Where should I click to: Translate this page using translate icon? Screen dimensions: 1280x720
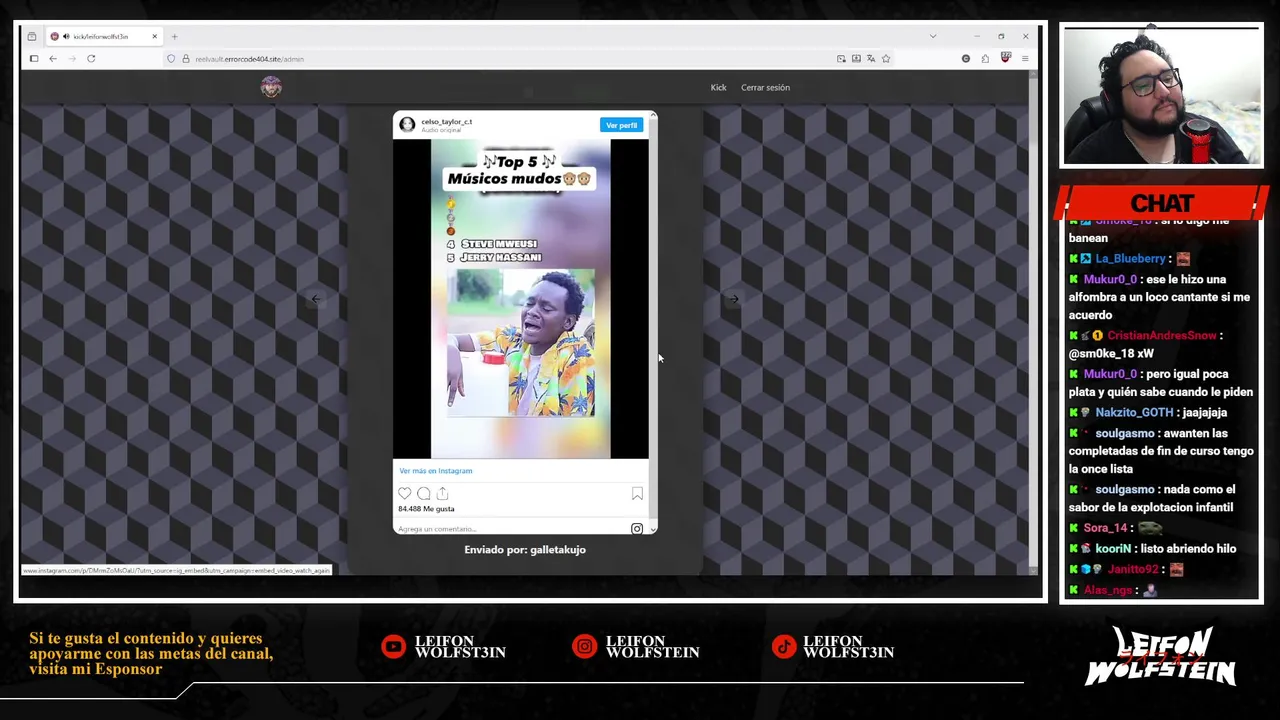(871, 59)
